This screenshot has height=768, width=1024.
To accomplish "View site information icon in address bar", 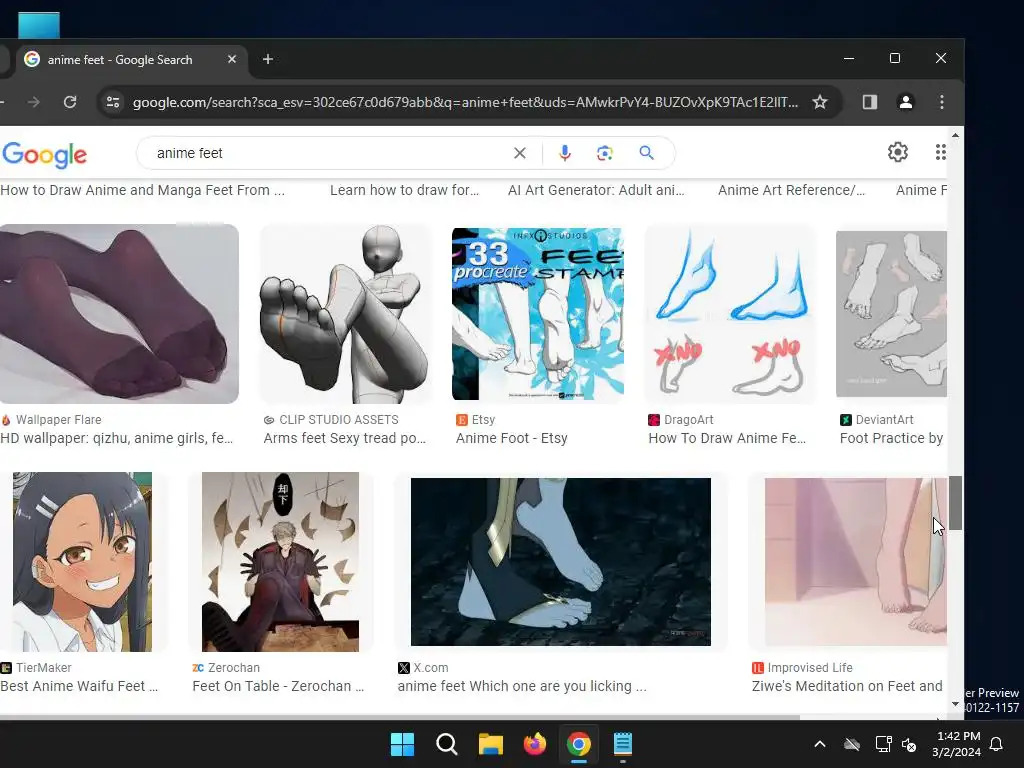I will pyautogui.click(x=113, y=102).
